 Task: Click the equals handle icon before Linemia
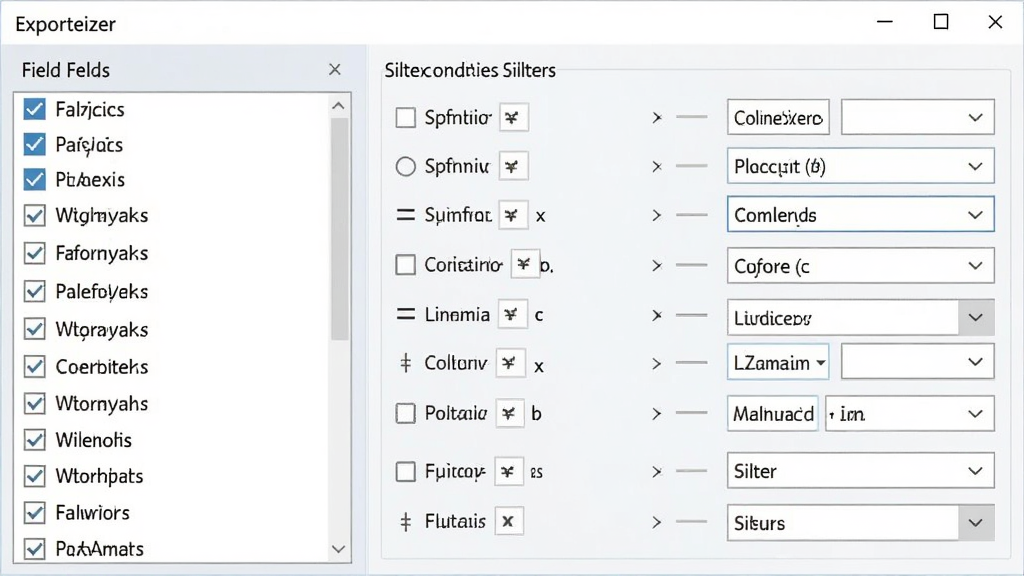pyautogui.click(x=406, y=315)
